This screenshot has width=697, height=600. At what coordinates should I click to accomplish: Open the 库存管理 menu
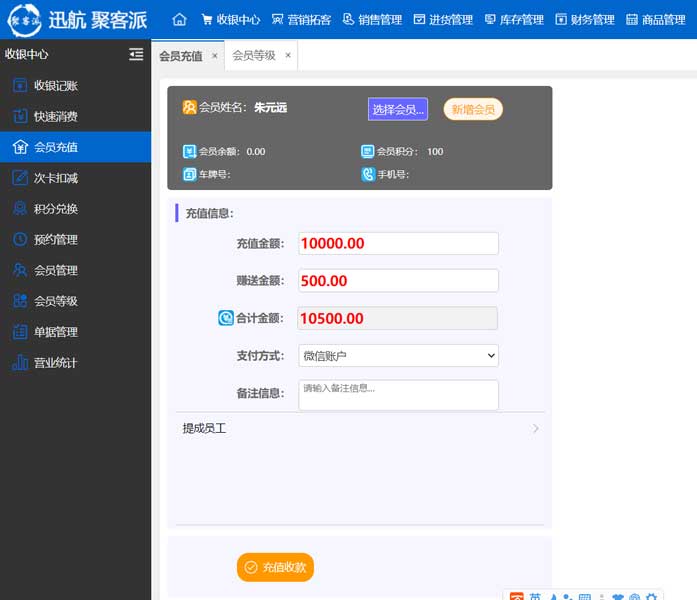(514, 20)
